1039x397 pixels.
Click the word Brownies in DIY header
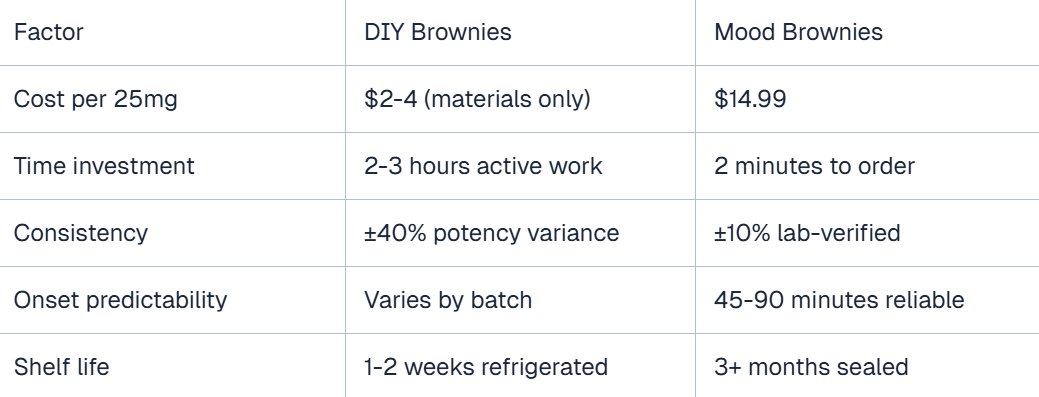point(461,32)
